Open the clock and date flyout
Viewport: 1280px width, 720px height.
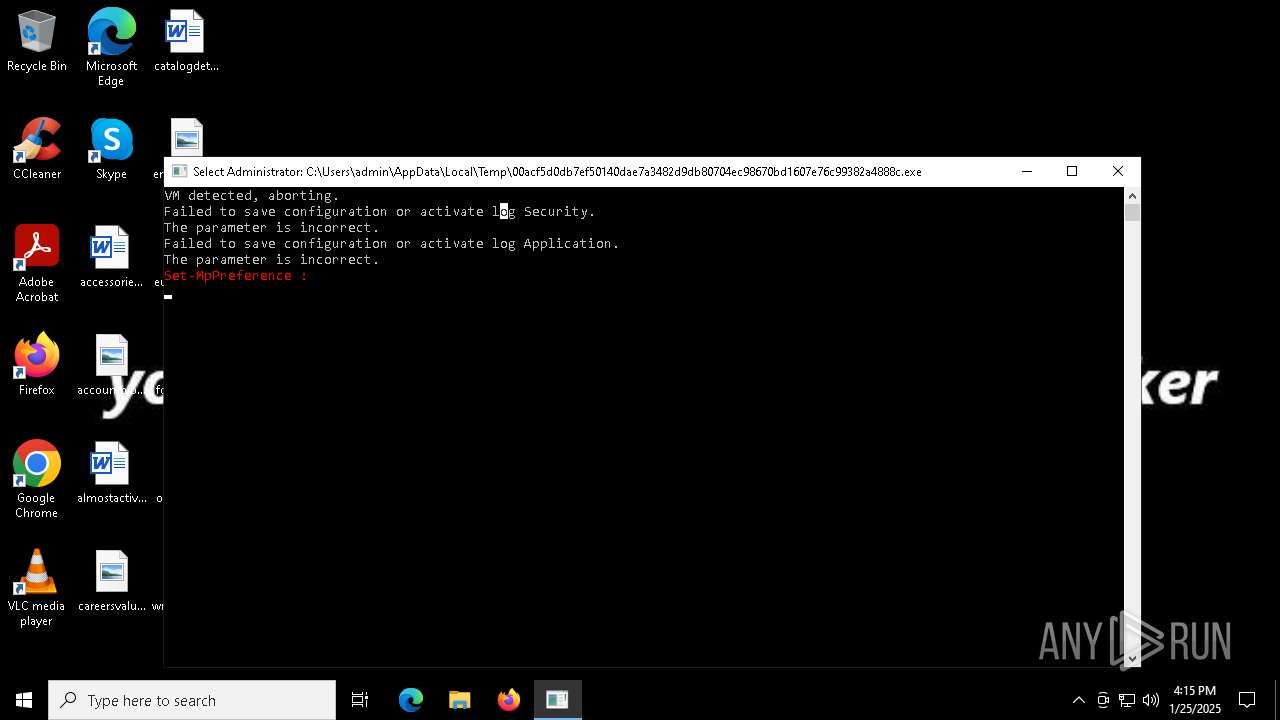tap(1195, 700)
